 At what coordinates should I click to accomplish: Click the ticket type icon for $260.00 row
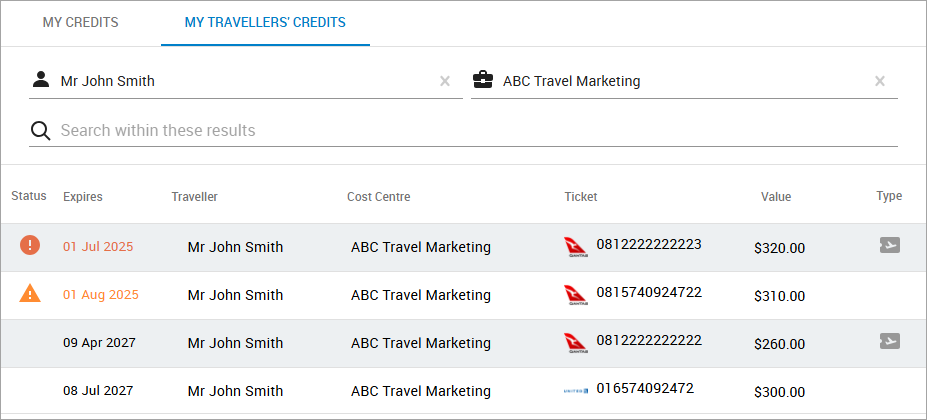pos(889,341)
